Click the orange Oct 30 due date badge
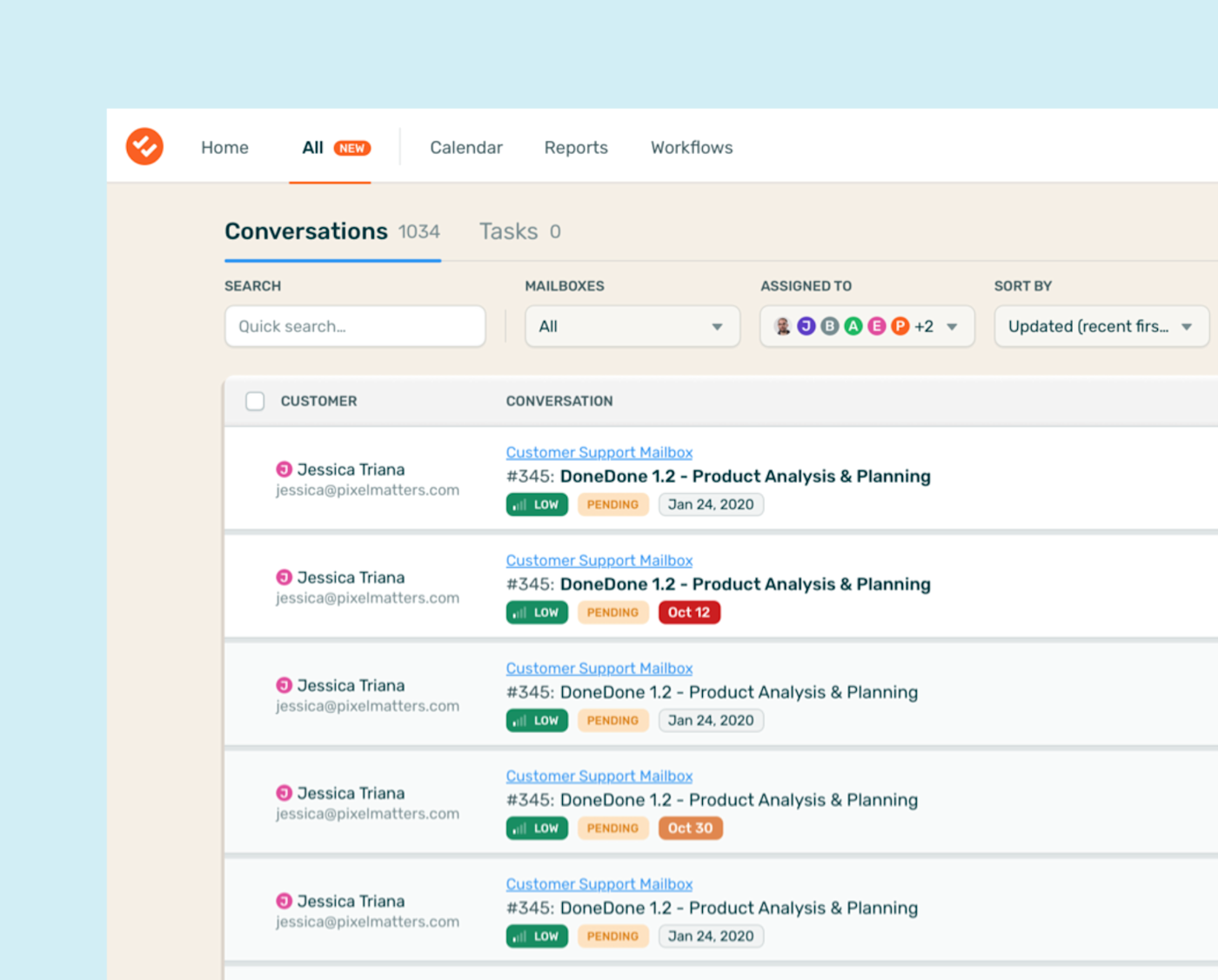1218x980 pixels. (691, 828)
